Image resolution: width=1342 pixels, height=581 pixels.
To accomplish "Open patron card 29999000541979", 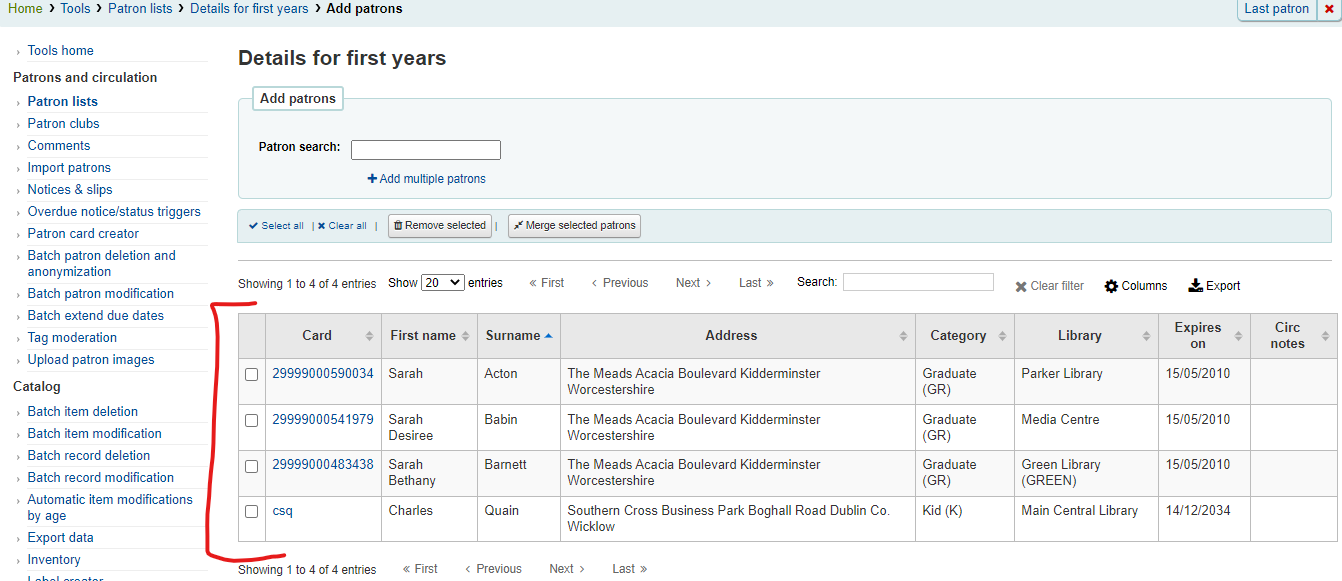I will coord(323,420).
